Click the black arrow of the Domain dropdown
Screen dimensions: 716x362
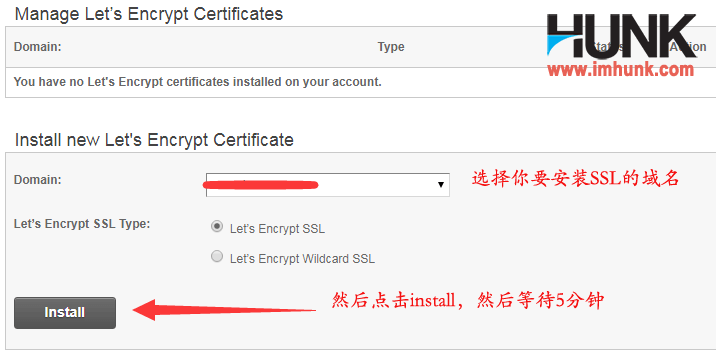pyautogui.click(x=441, y=185)
